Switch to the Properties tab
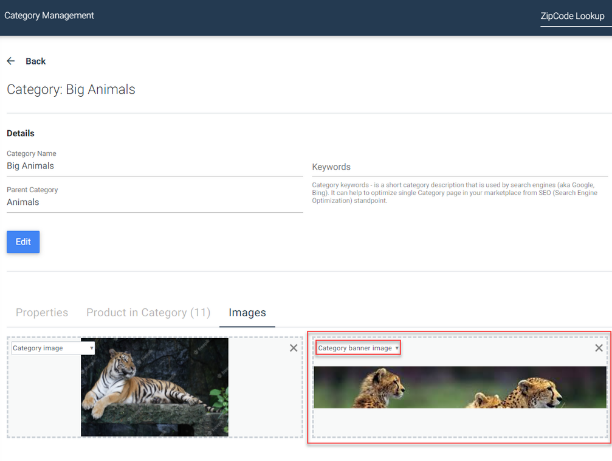 tap(42, 312)
